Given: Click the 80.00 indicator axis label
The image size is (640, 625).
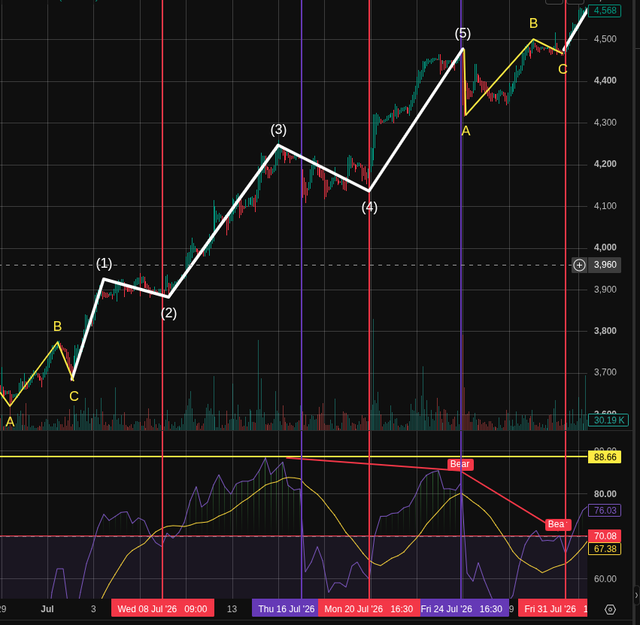Looking at the screenshot, I should click(x=605, y=494).
